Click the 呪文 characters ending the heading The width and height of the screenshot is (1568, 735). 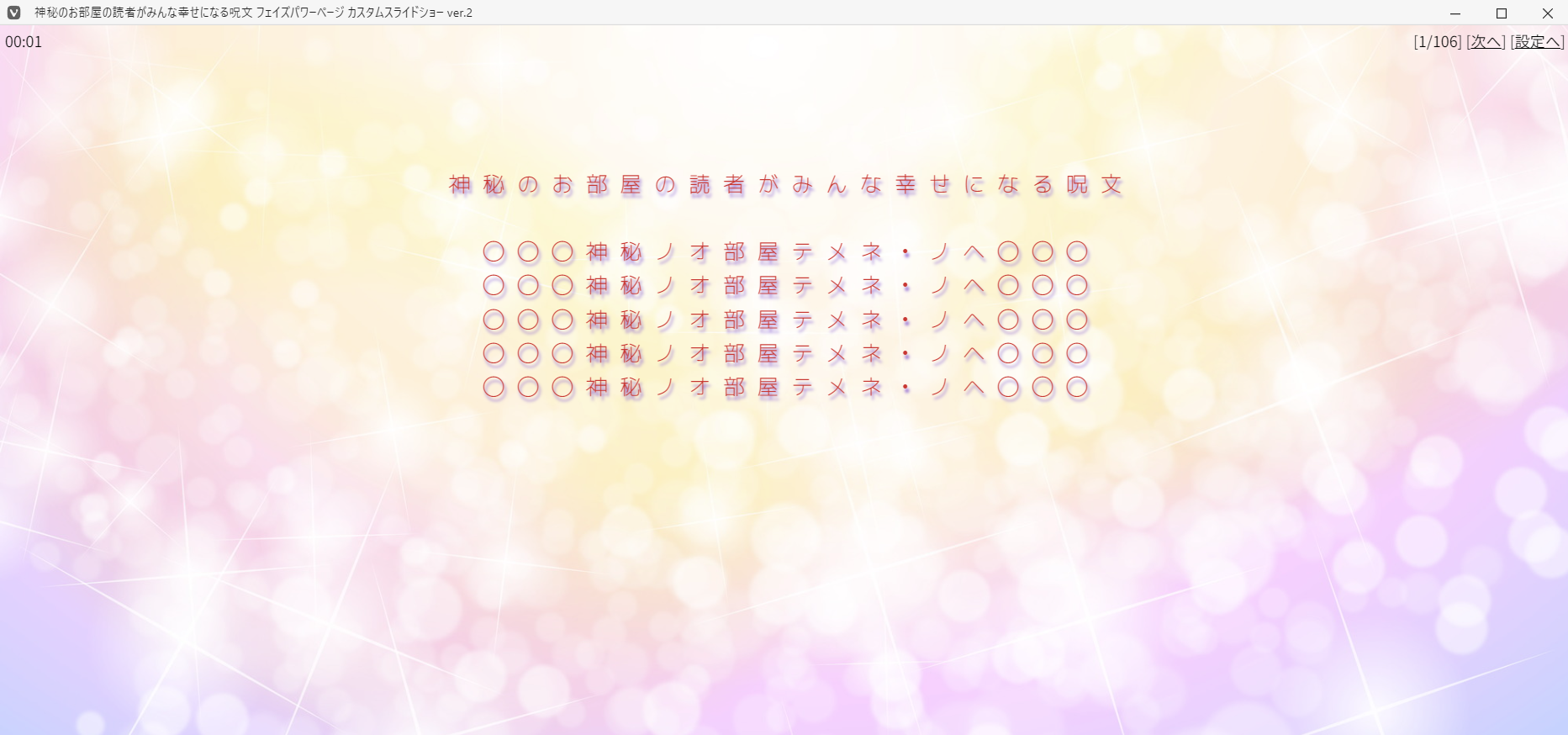click(1095, 185)
